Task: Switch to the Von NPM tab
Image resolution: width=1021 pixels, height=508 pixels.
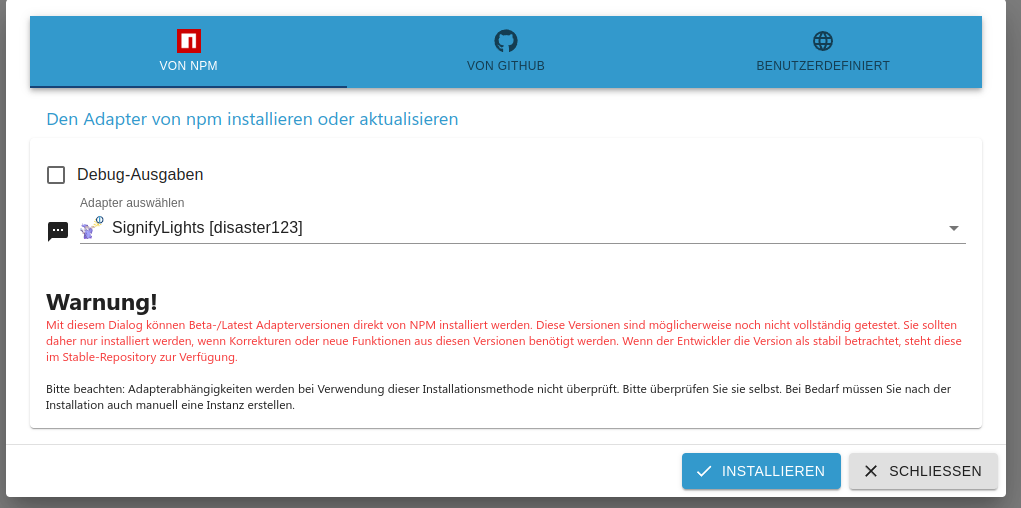Action: [x=188, y=52]
